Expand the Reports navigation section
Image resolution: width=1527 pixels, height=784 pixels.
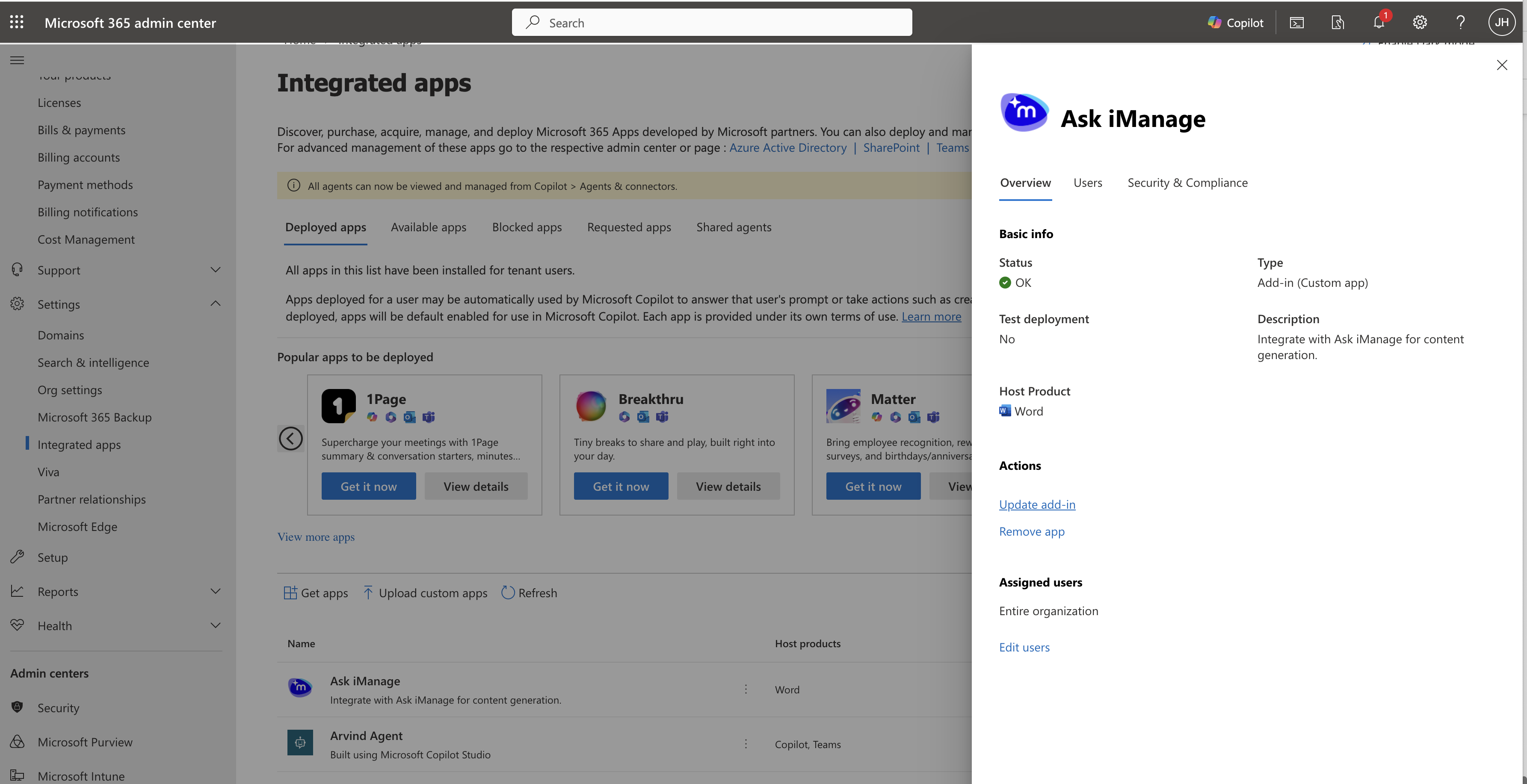pos(215,591)
